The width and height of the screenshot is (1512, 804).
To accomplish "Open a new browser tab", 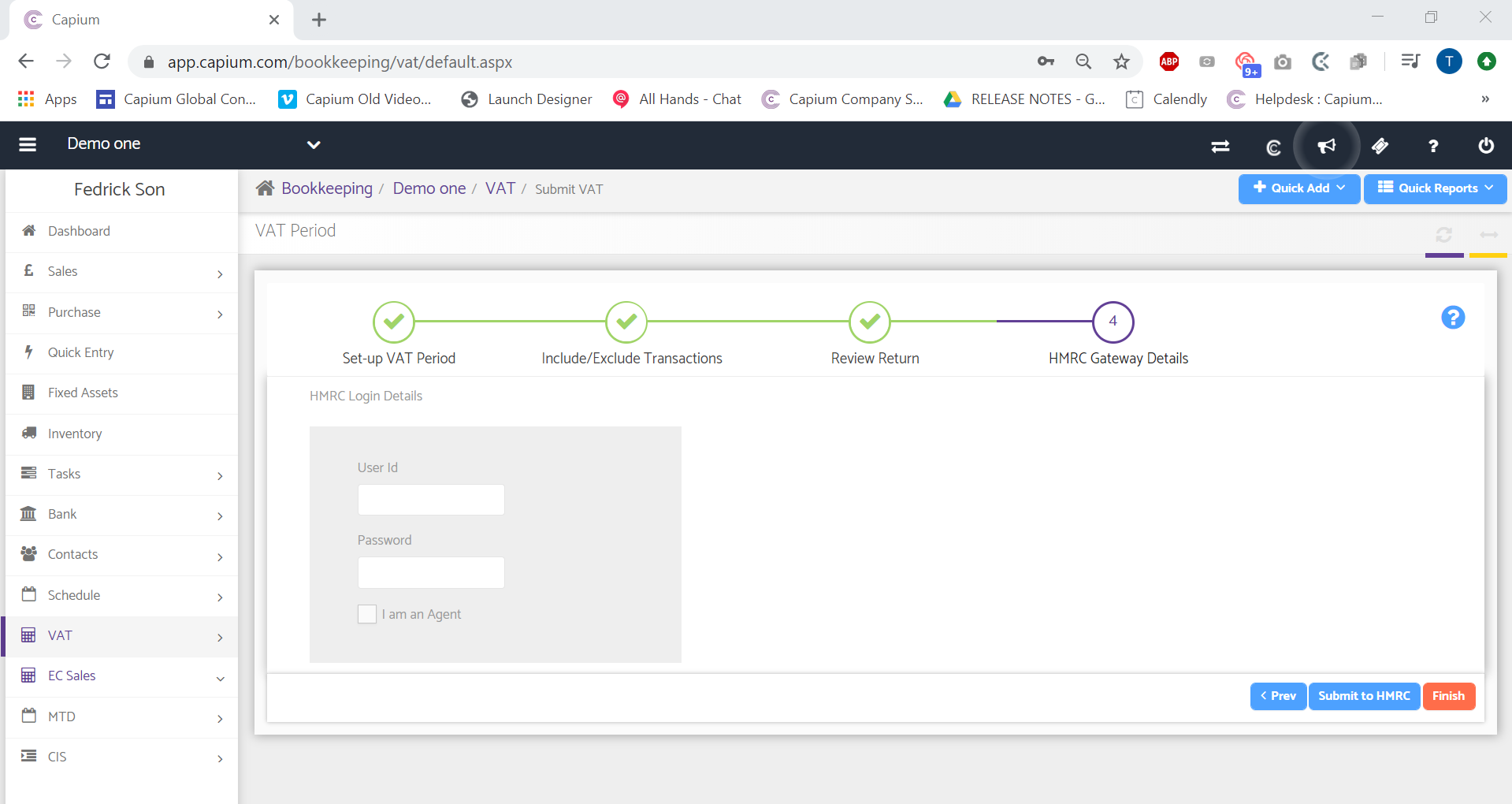I will pyautogui.click(x=319, y=20).
